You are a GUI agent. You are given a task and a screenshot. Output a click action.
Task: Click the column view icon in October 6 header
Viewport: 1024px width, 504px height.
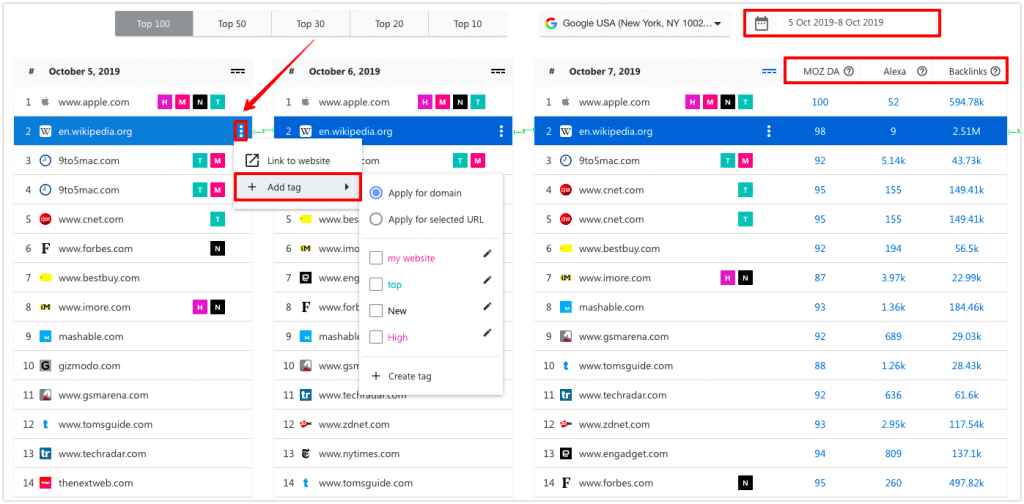498,71
